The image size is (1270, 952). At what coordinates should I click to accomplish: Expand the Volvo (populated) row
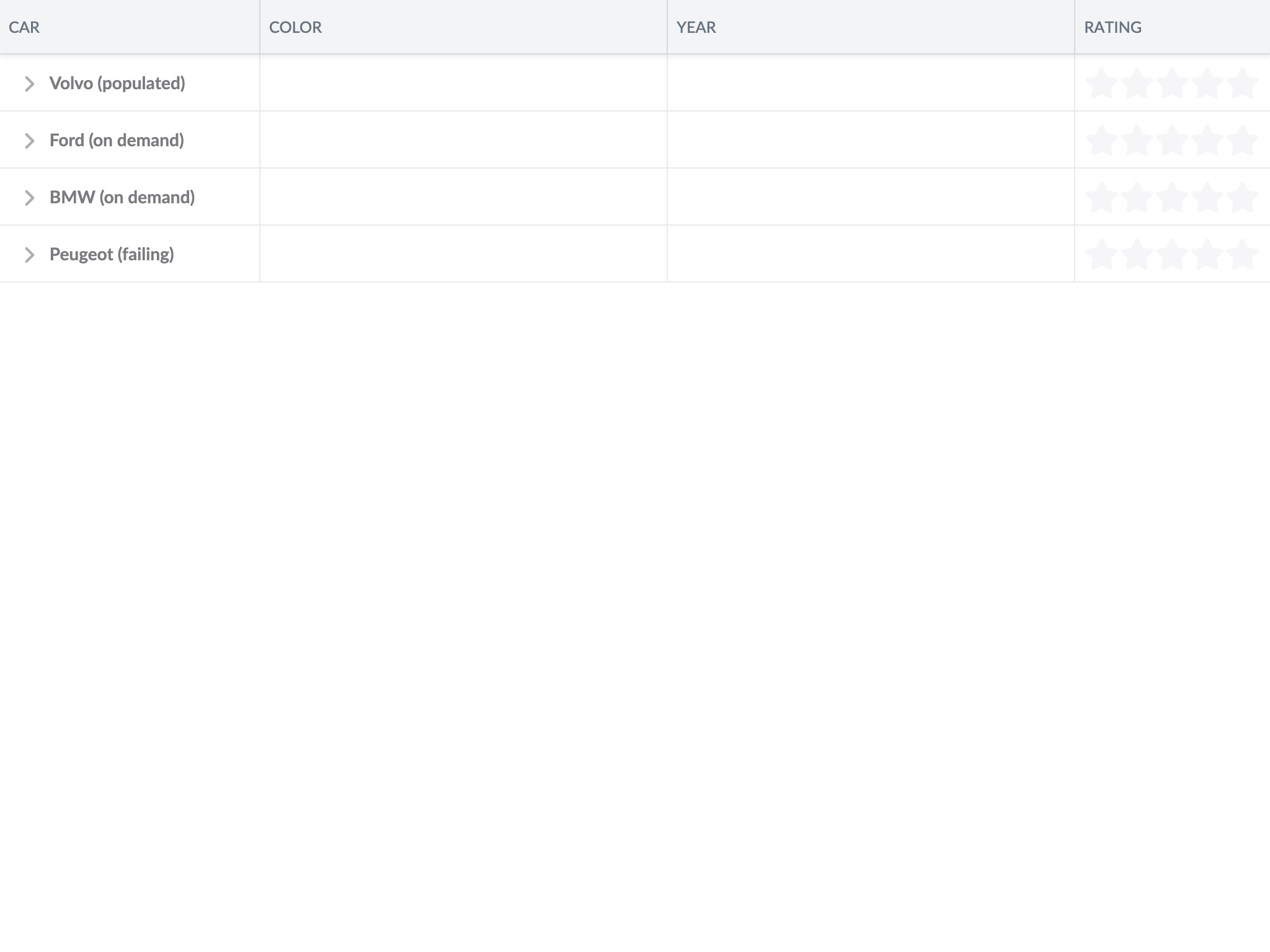coord(29,84)
